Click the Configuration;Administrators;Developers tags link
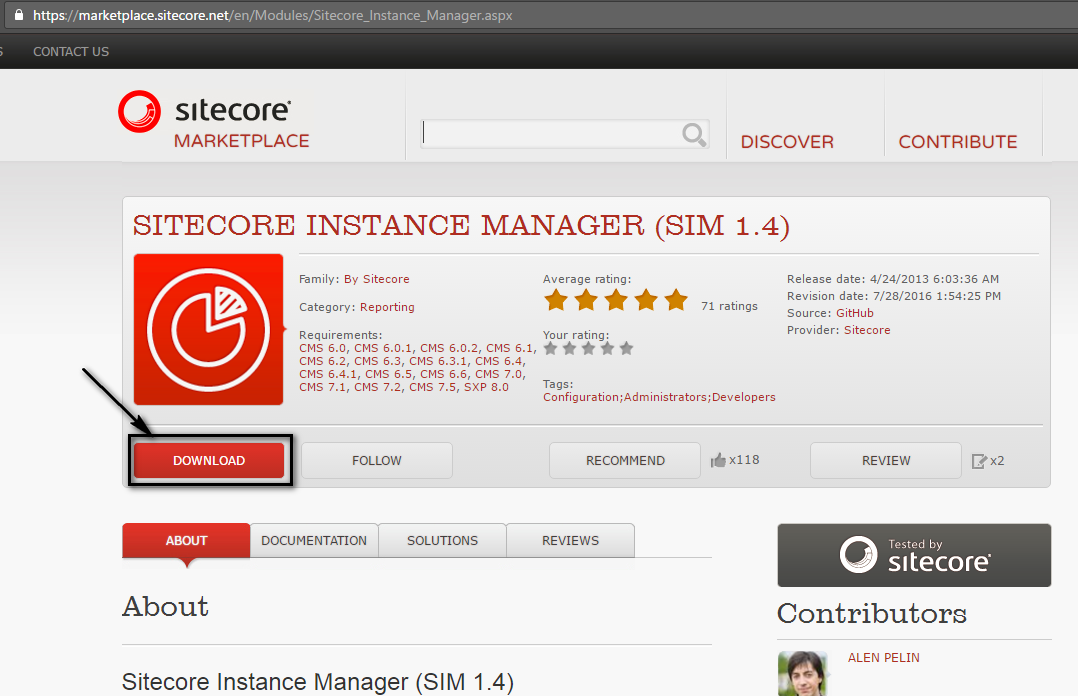1078x696 pixels. 659,397
